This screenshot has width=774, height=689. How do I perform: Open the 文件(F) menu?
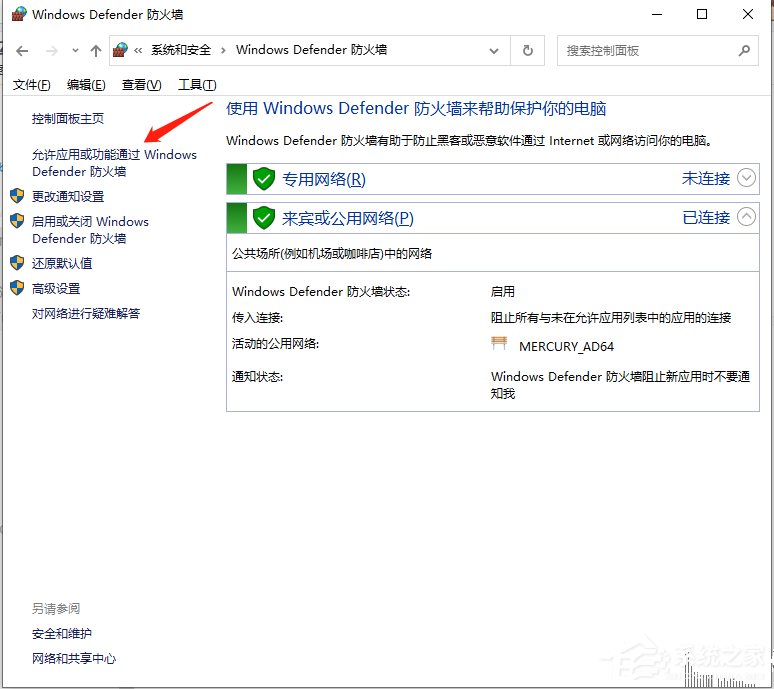point(31,85)
